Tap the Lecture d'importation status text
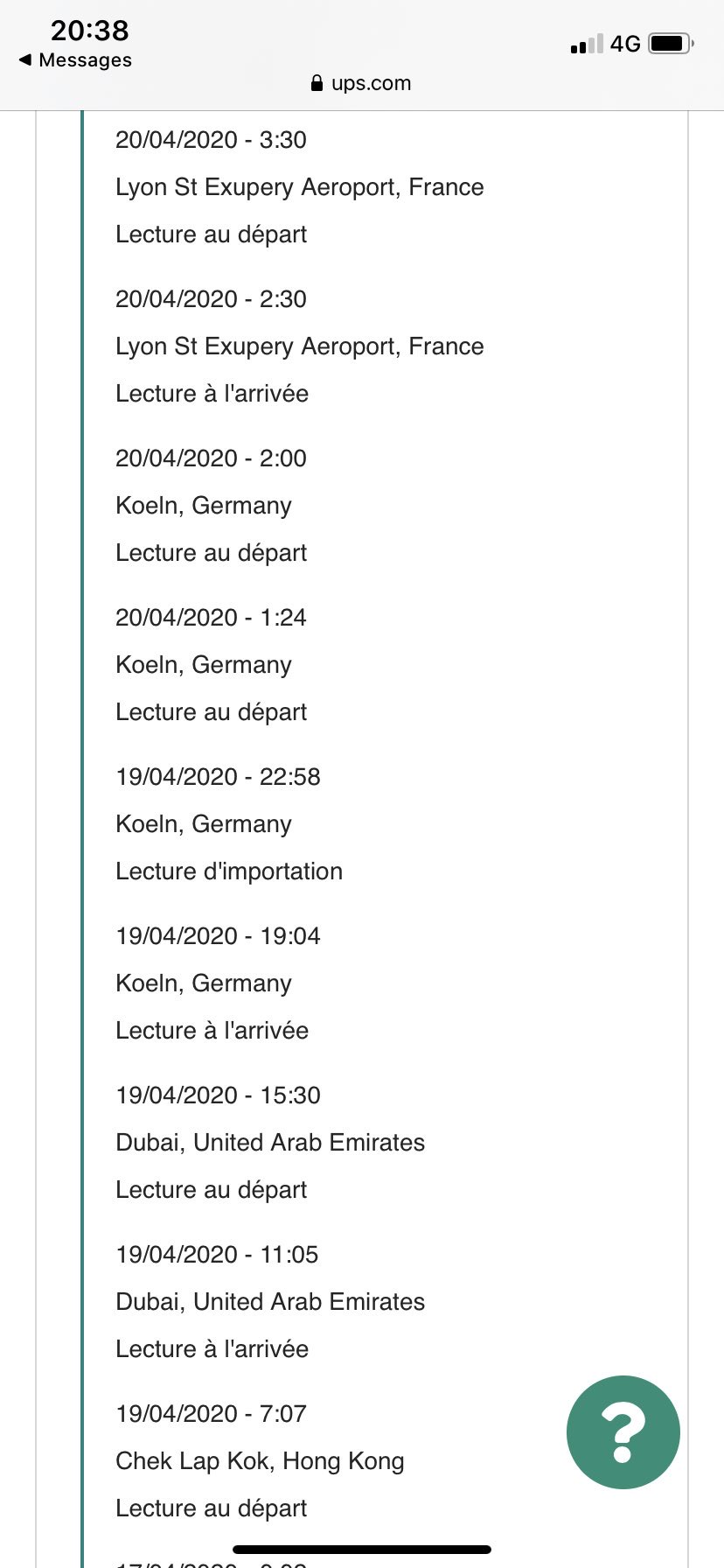 [229, 871]
